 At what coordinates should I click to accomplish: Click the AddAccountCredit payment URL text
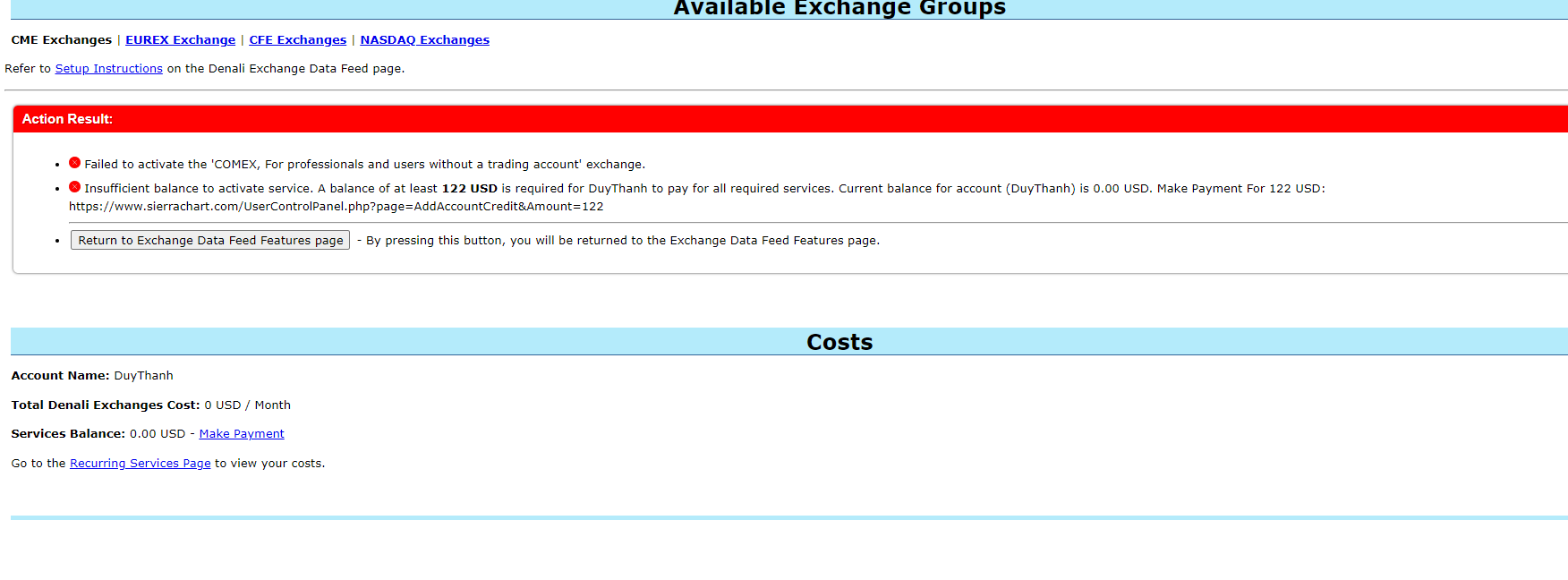337,207
